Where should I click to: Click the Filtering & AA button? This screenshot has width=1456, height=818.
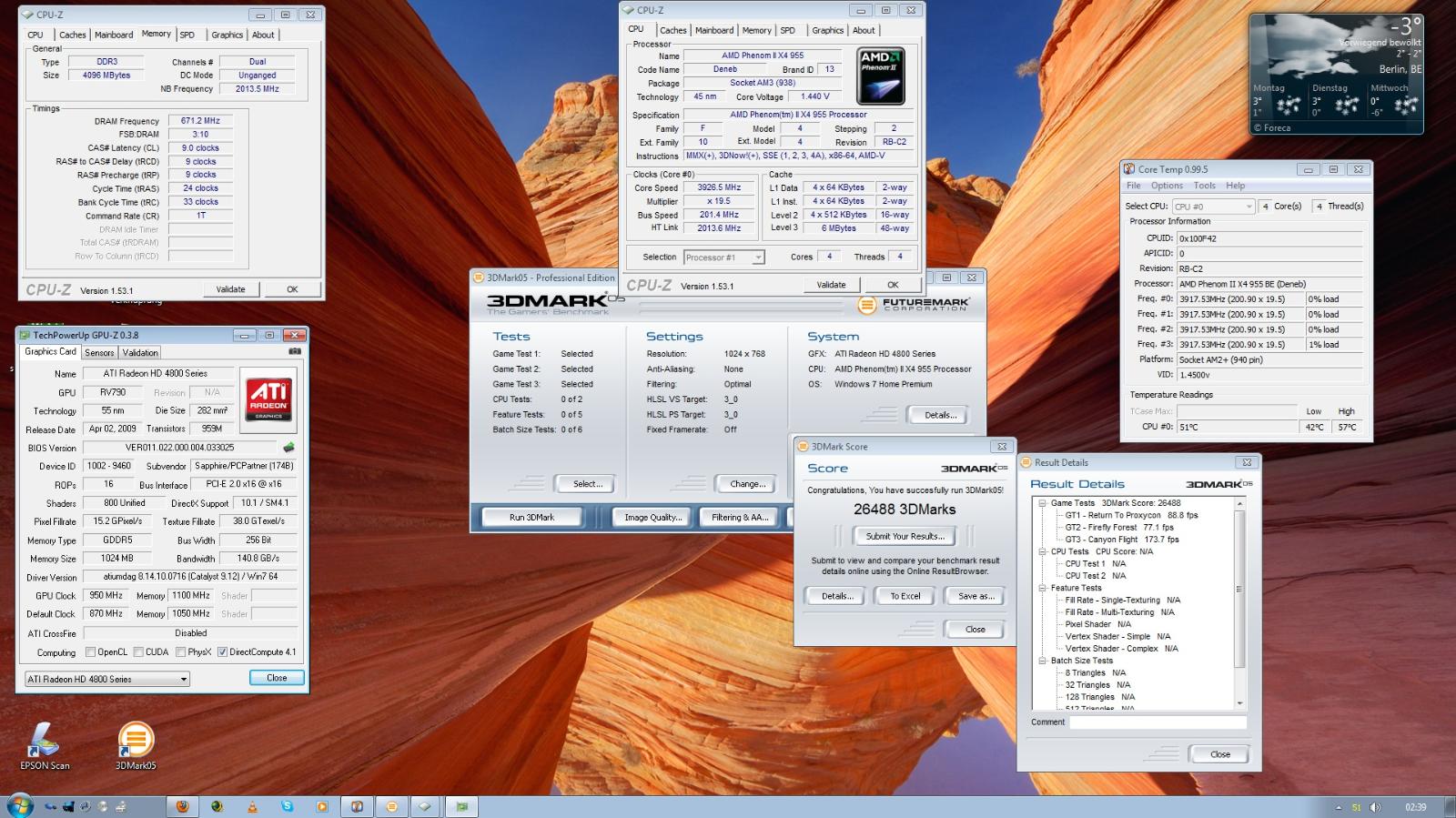click(740, 517)
